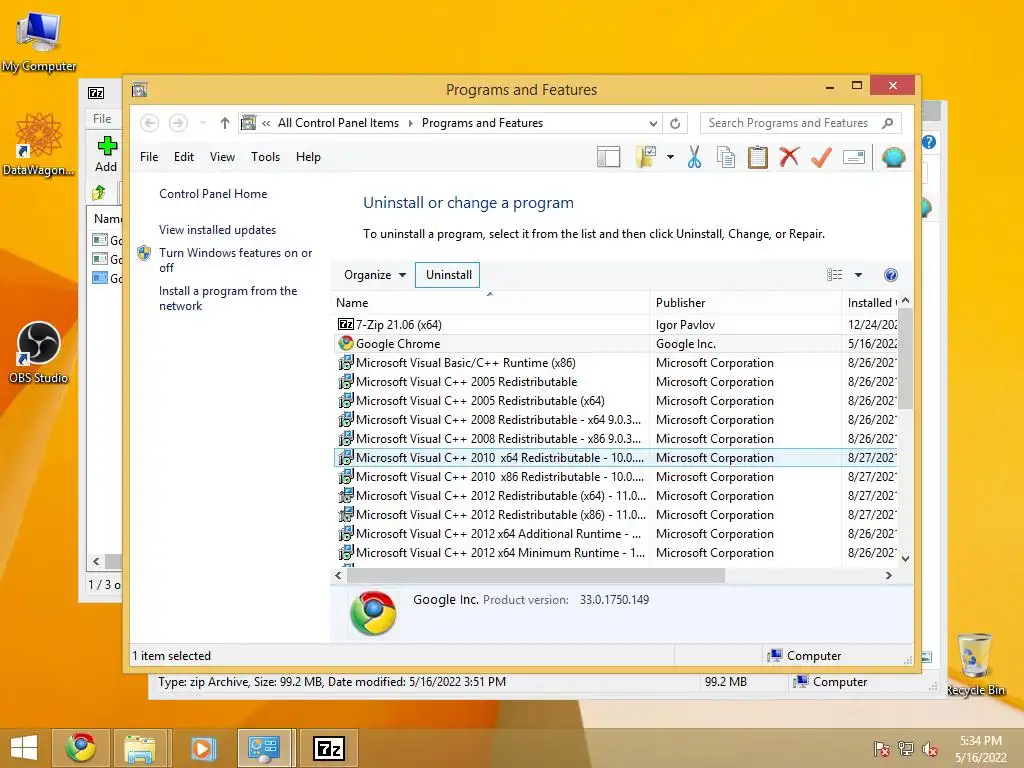
Task: Click the Cut scissors toolbar icon
Action: pyautogui.click(x=694, y=157)
